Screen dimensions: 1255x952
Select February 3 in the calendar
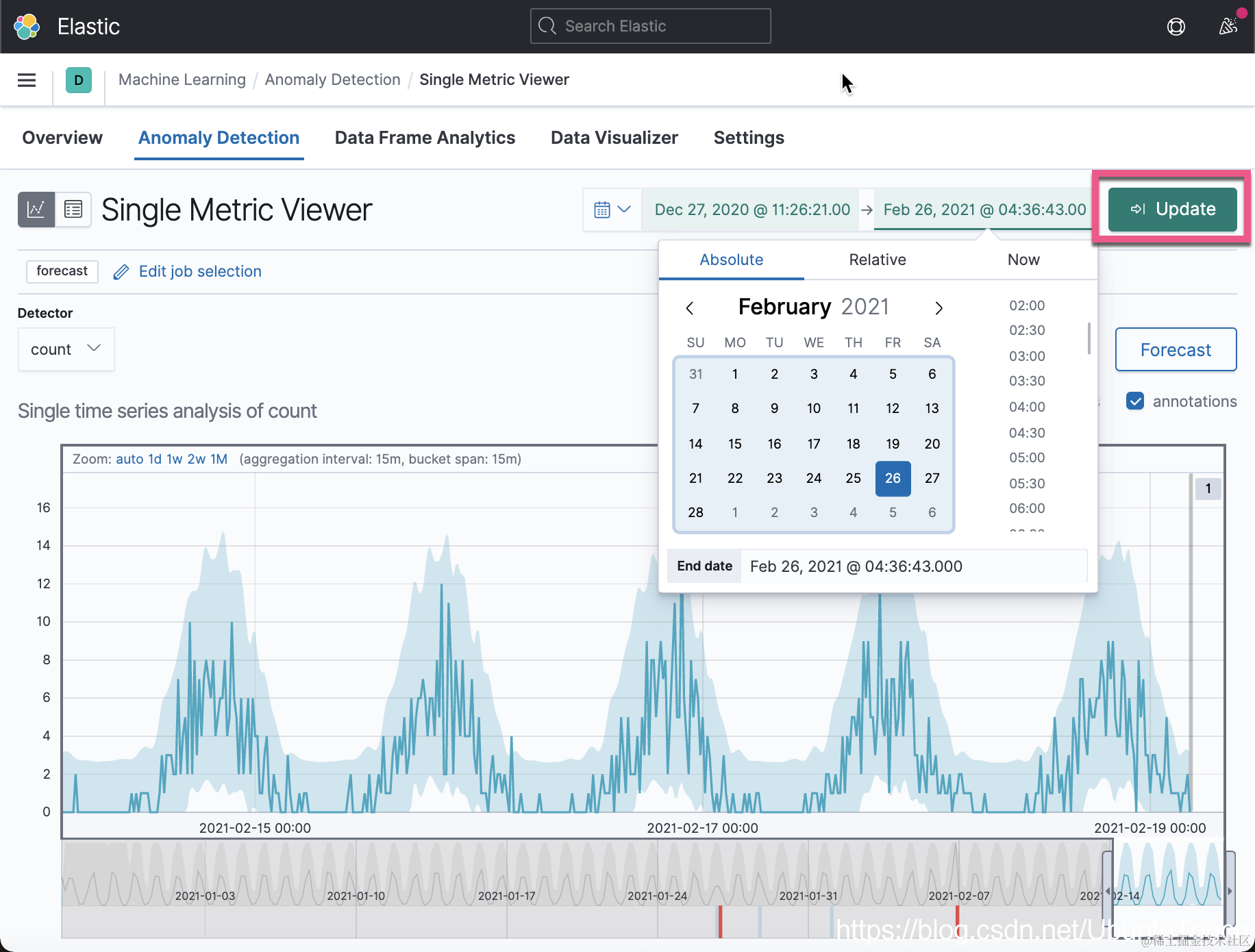click(x=814, y=374)
